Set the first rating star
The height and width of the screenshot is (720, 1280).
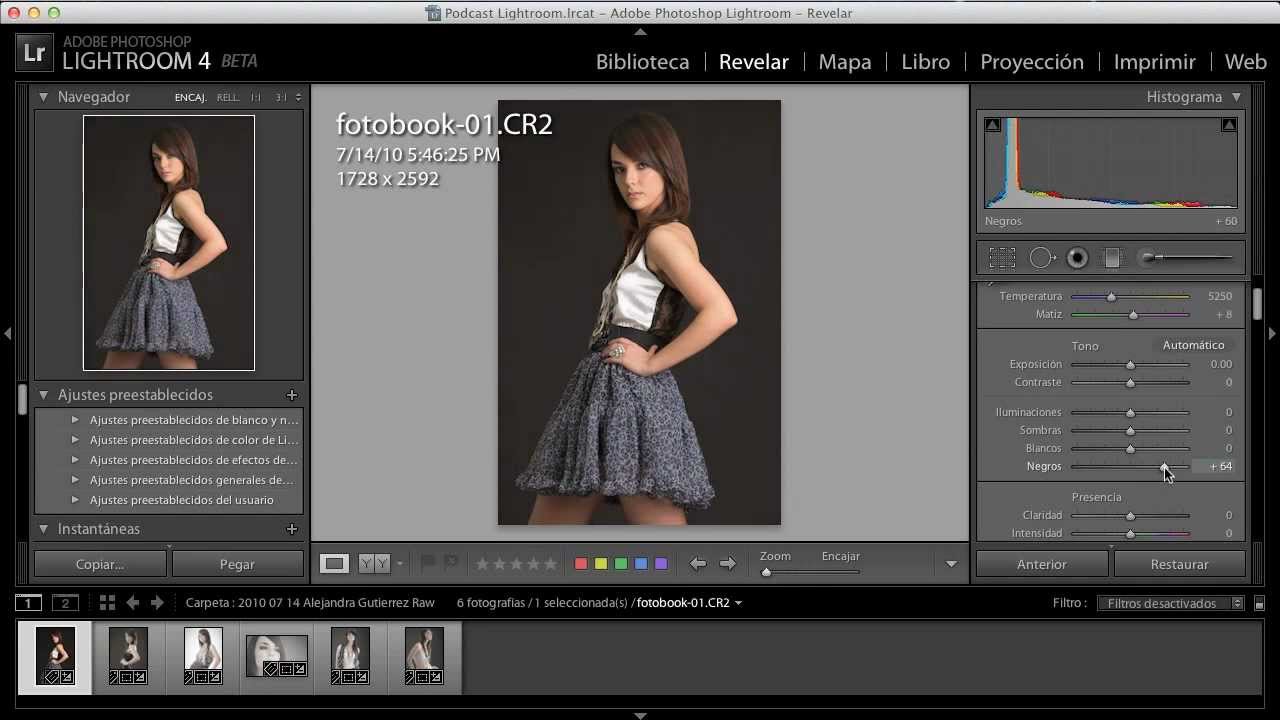coord(482,564)
